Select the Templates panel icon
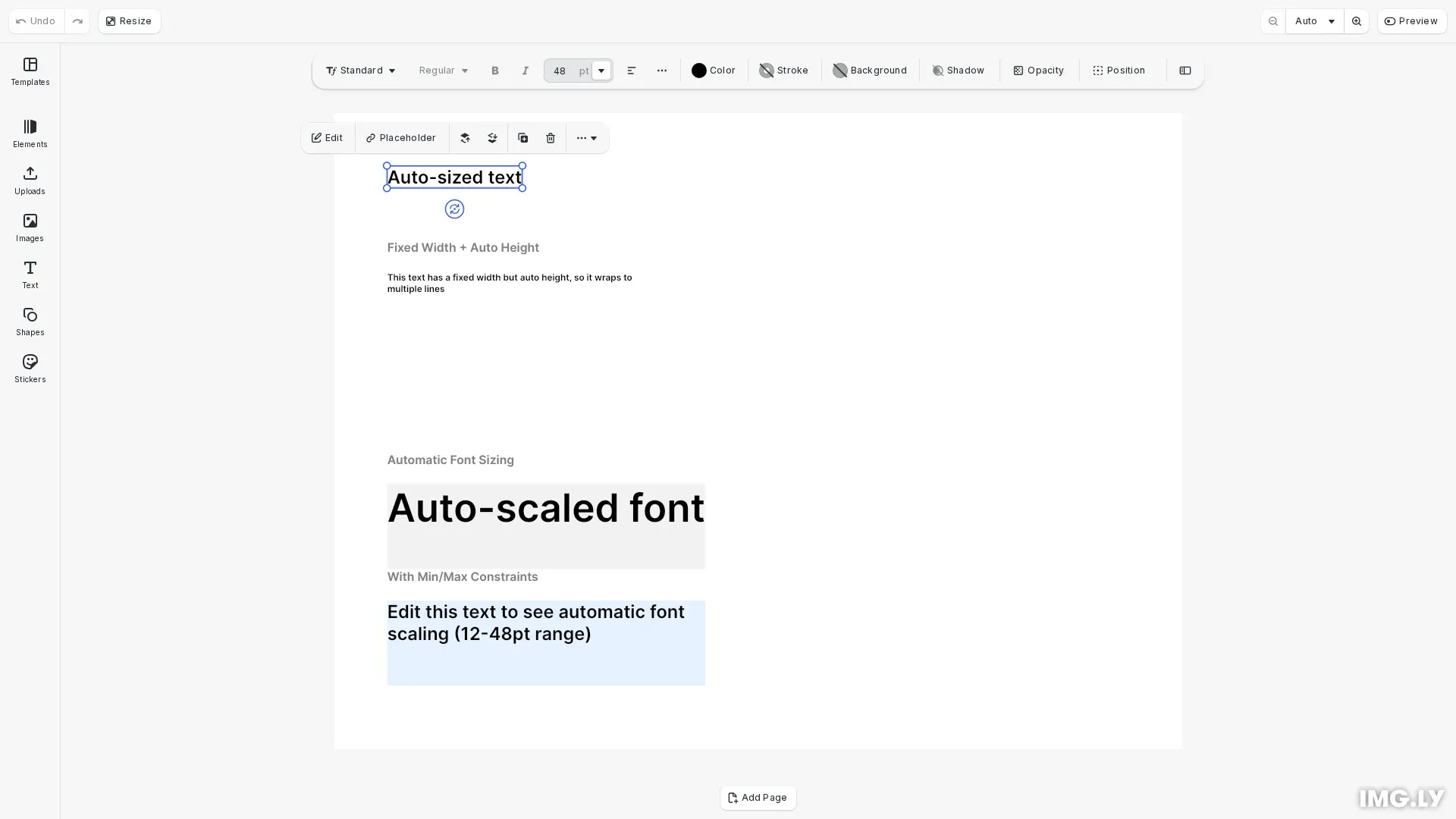The width and height of the screenshot is (1456, 819). coord(30,72)
